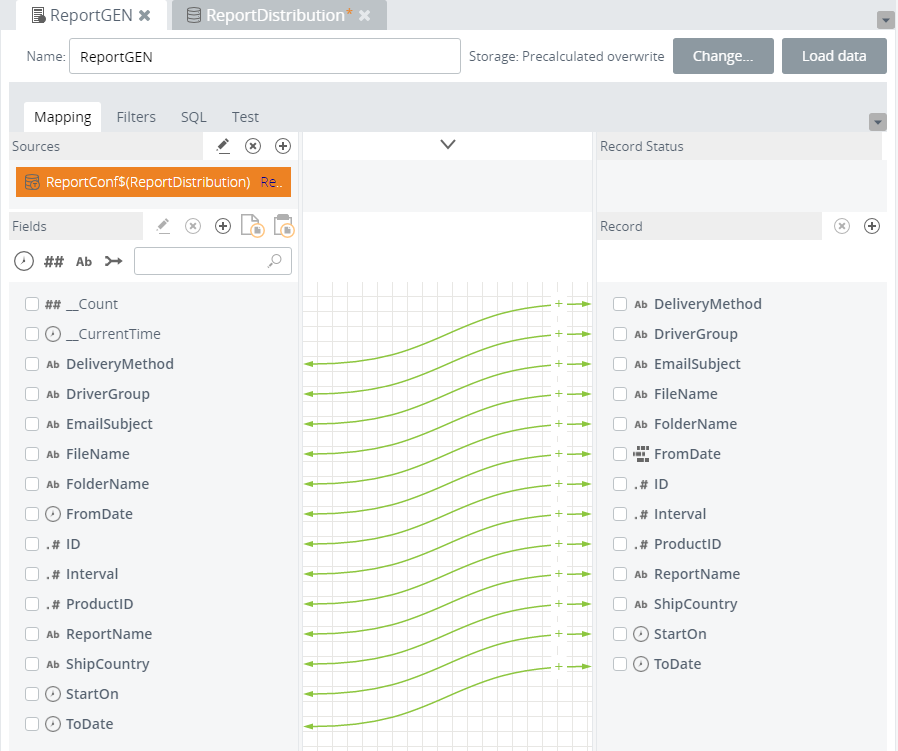898x751 pixels.
Task: Click the copy fields icon
Action: point(252,226)
